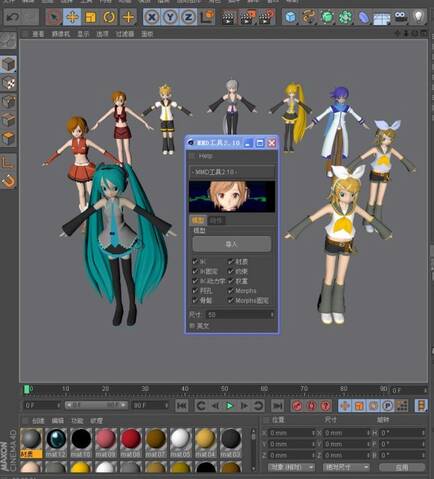Toggle the 骨骼 bones checkbox in MMD tool
Image resolution: width=434 pixels, height=479 pixels.
point(195,300)
